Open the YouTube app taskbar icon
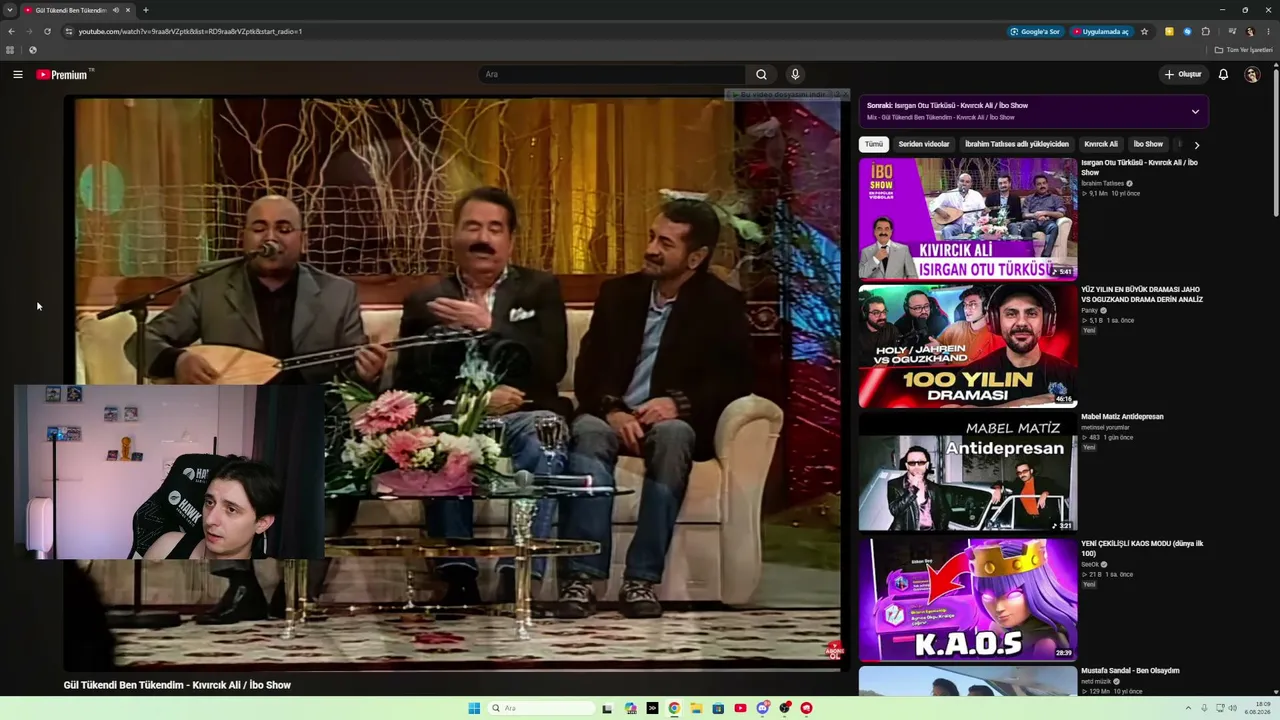Screen dimensions: 1280x720 pyautogui.click(x=740, y=708)
